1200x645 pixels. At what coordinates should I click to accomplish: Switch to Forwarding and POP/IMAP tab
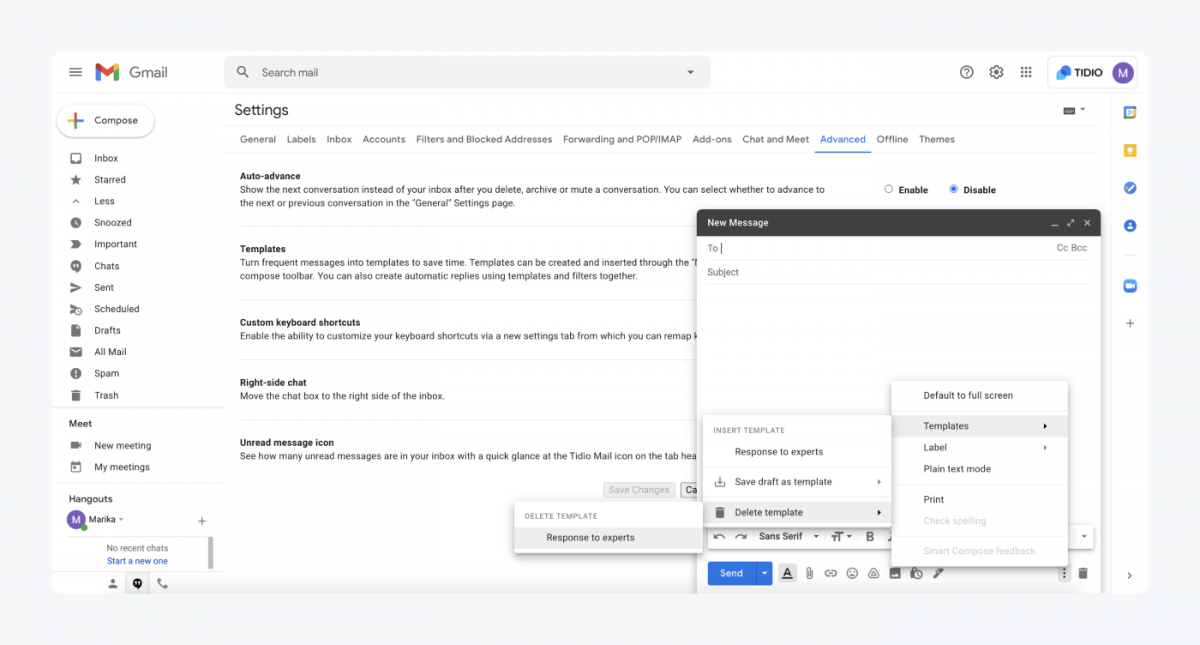(x=622, y=139)
